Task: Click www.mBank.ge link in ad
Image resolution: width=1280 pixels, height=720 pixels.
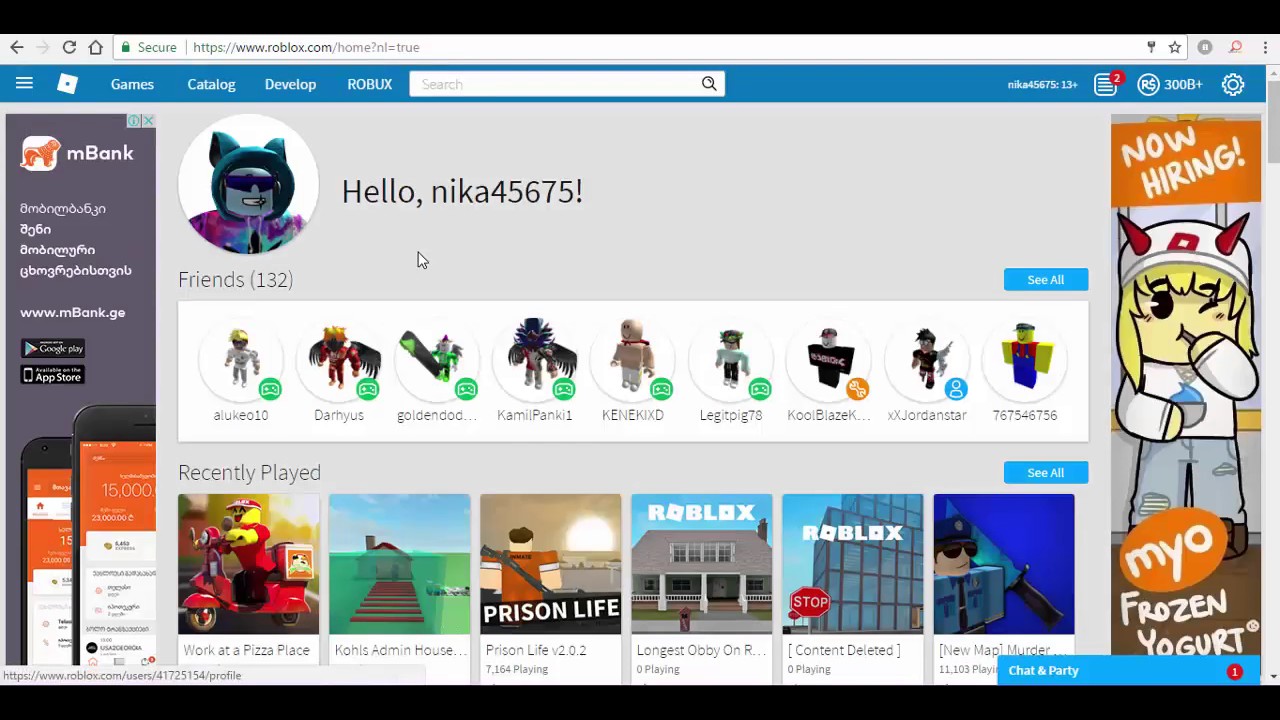Action: [x=73, y=312]
